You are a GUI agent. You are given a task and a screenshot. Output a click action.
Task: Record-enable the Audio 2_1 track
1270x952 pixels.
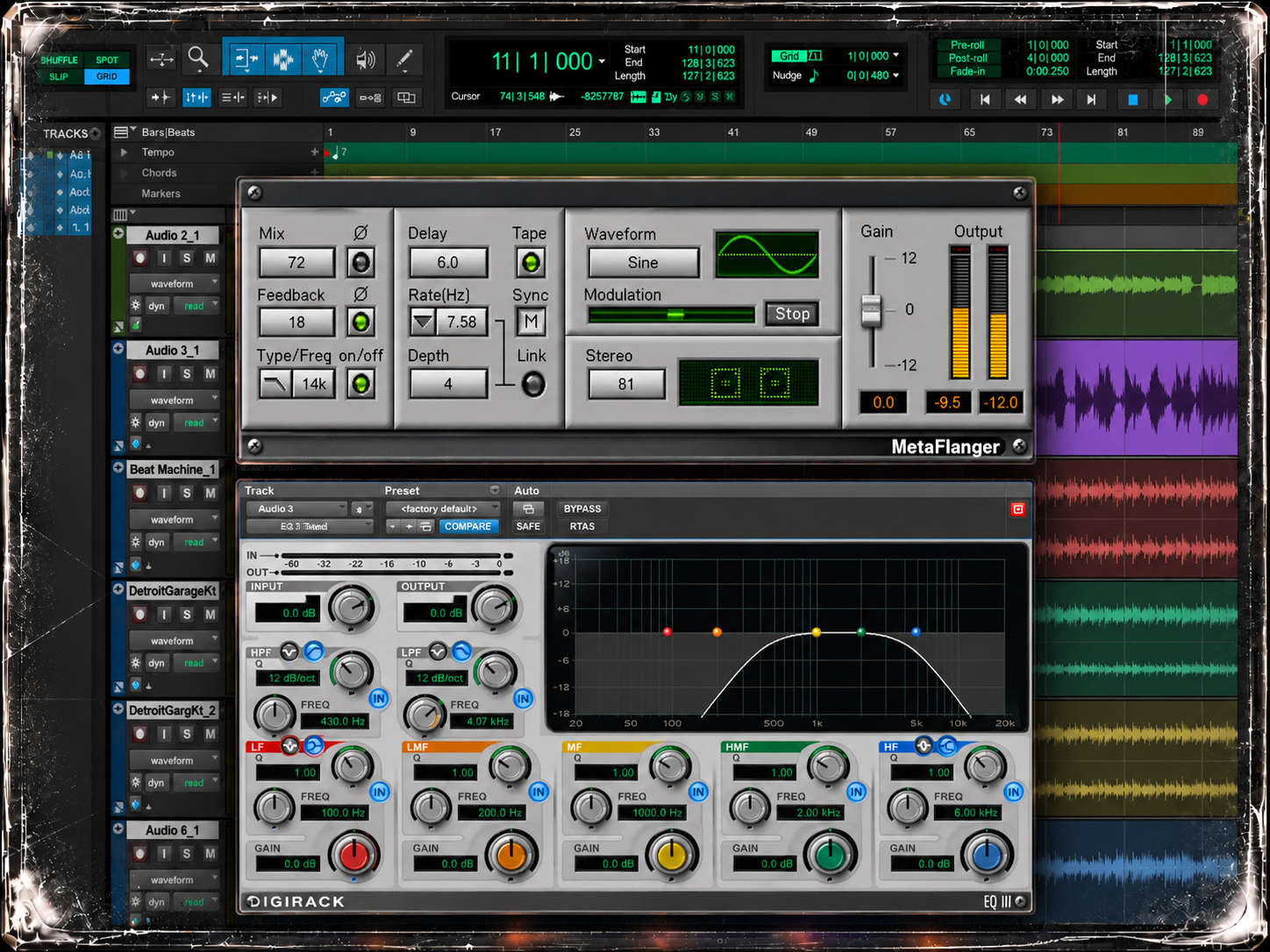[139, 258]
